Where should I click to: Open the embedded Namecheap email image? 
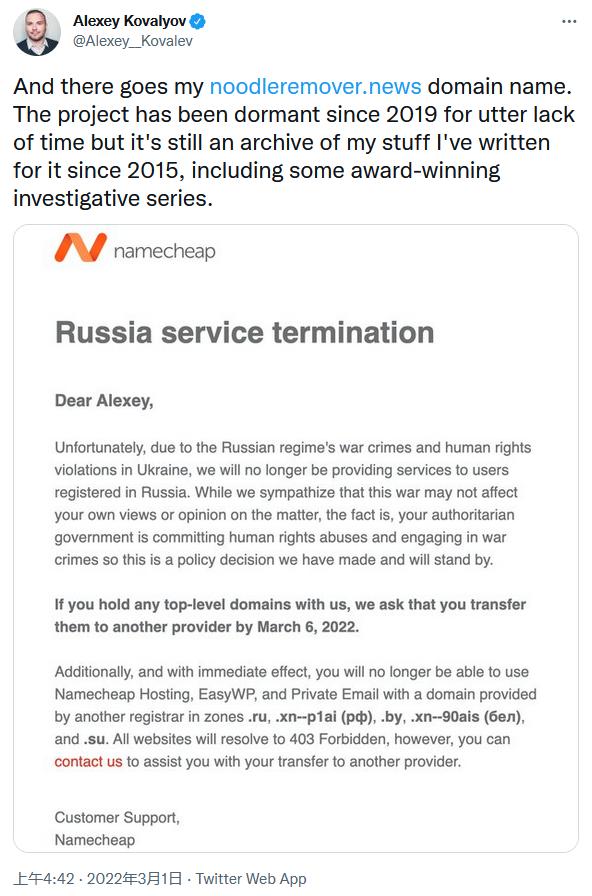[296, 538]
